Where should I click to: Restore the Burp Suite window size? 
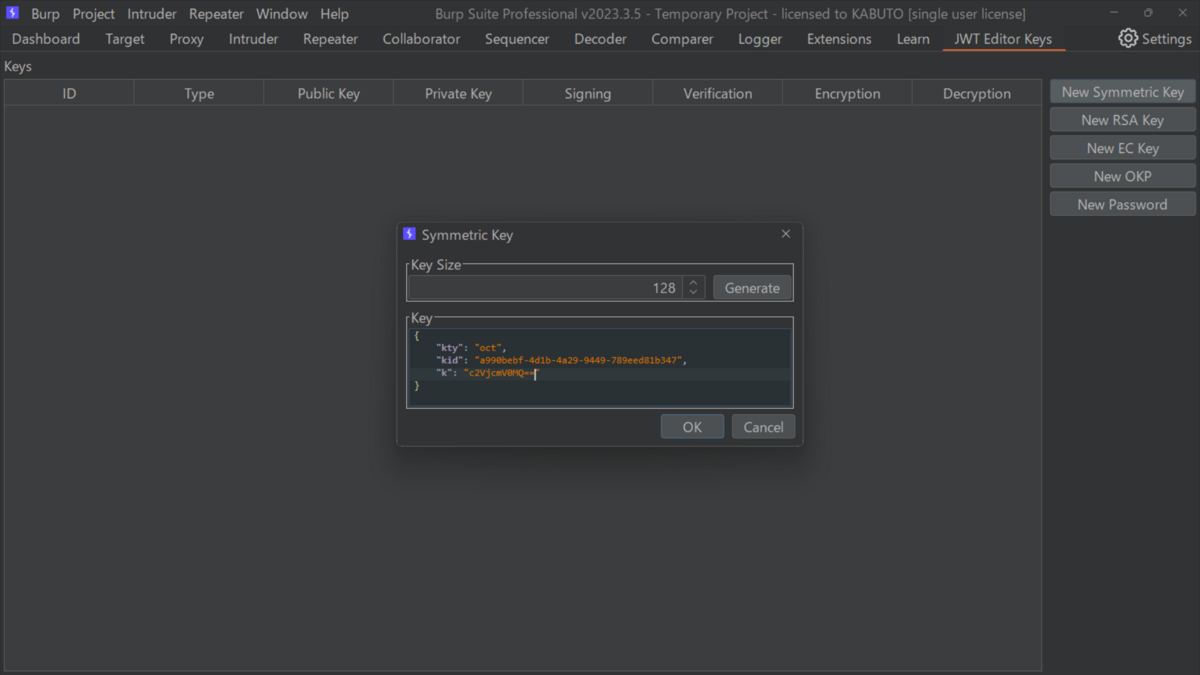click(1148, 13)
